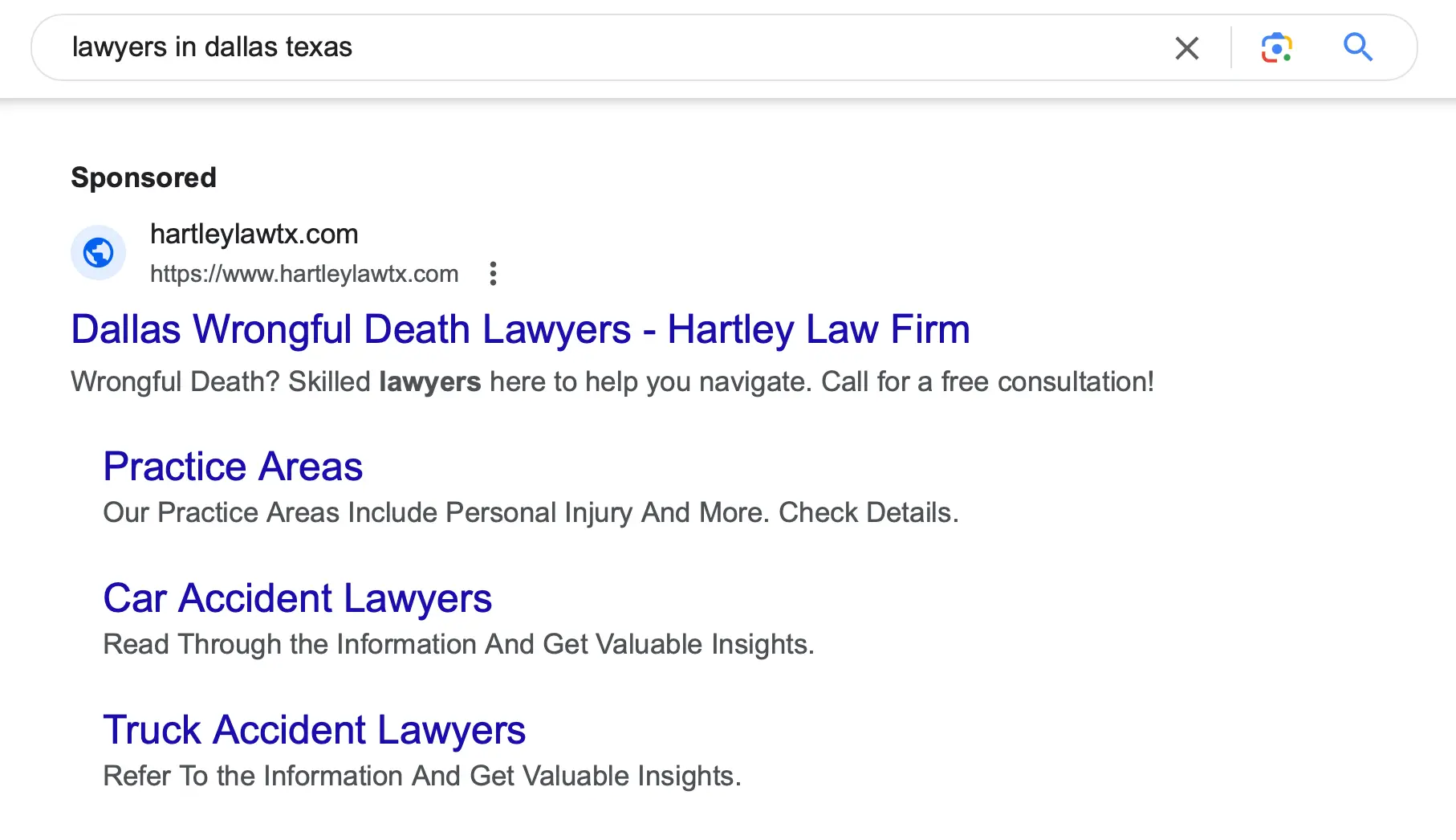Click the https://www.hartleylawtx.com URL text
Screen dimensions: 1456x840
[x=304, y=274]
